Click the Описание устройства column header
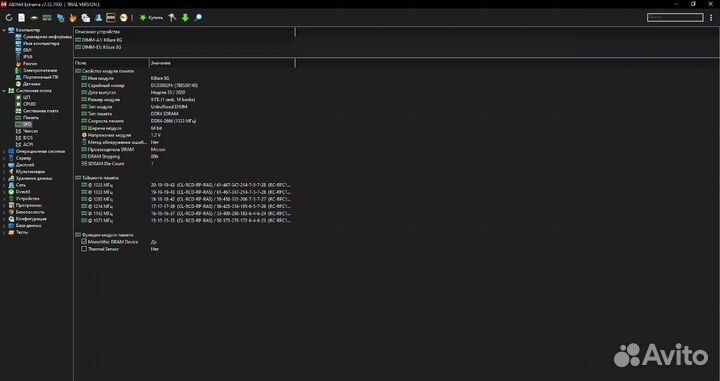Screen dimensions: 720x381 (x=184, y=32)
